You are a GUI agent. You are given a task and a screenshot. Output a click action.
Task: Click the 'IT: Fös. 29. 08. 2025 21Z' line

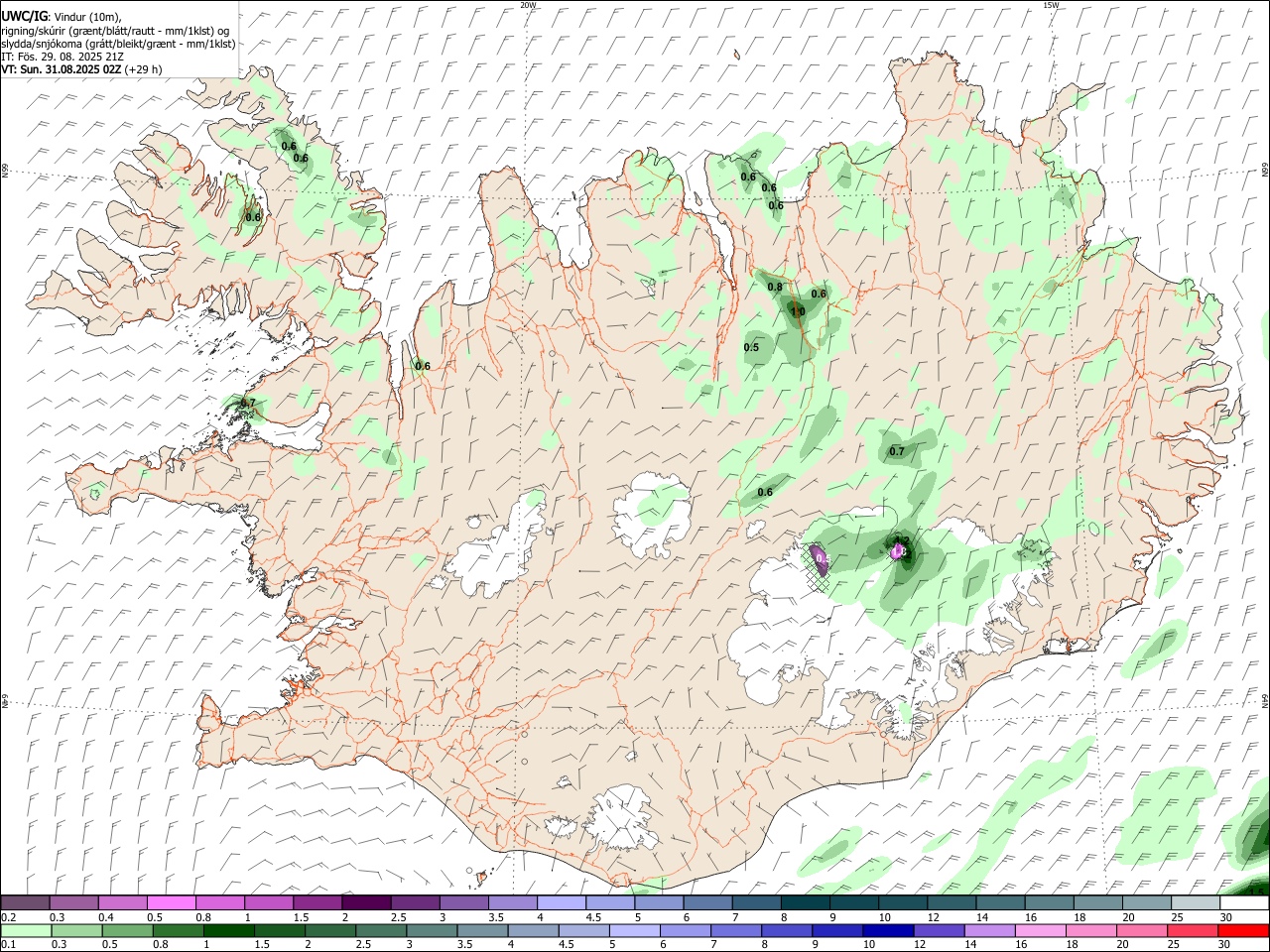pos(63,57)
